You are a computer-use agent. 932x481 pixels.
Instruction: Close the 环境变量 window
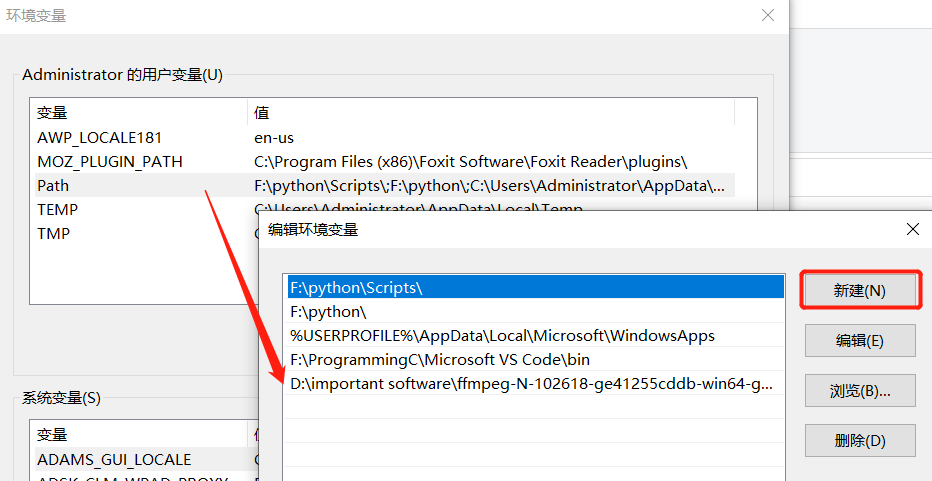(768, 15)
